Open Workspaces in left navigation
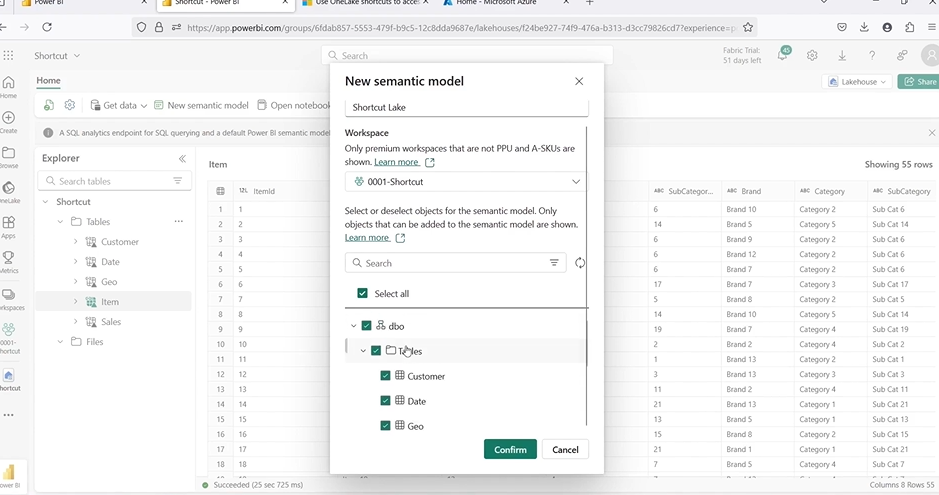 click(10, 299)
